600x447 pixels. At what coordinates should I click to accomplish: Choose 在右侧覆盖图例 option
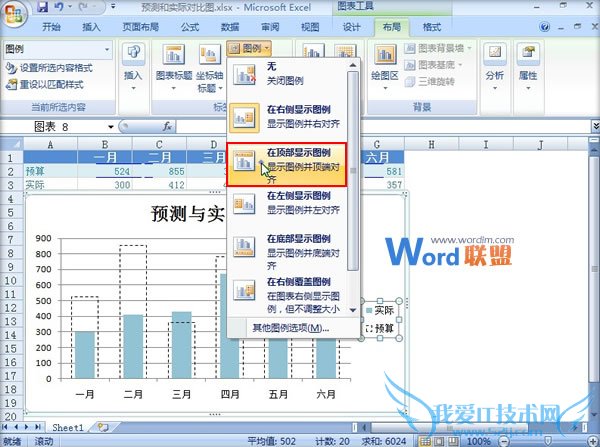(287, 295)
